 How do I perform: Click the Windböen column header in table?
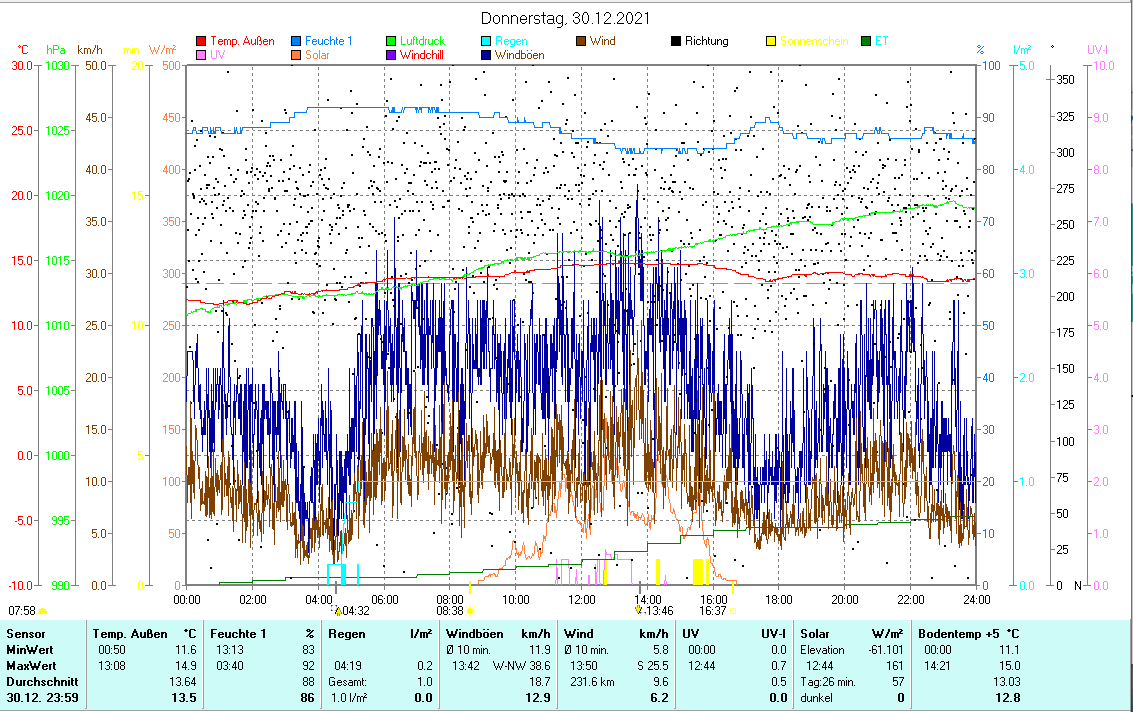[x=474, y=634]
